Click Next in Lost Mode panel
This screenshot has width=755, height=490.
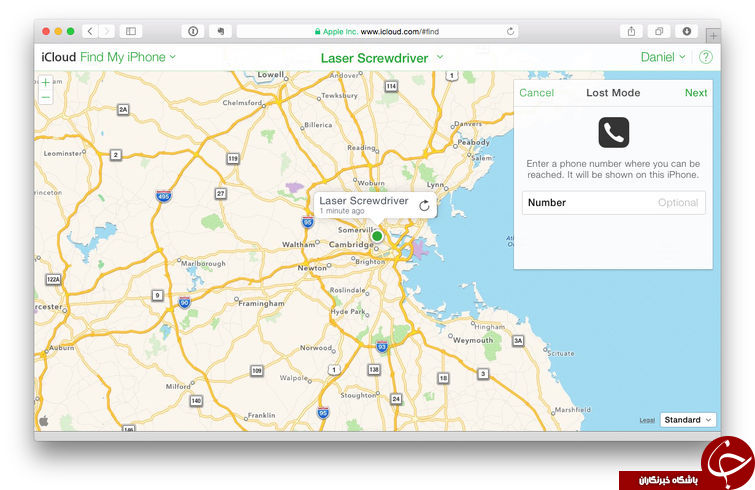point(696,93)
